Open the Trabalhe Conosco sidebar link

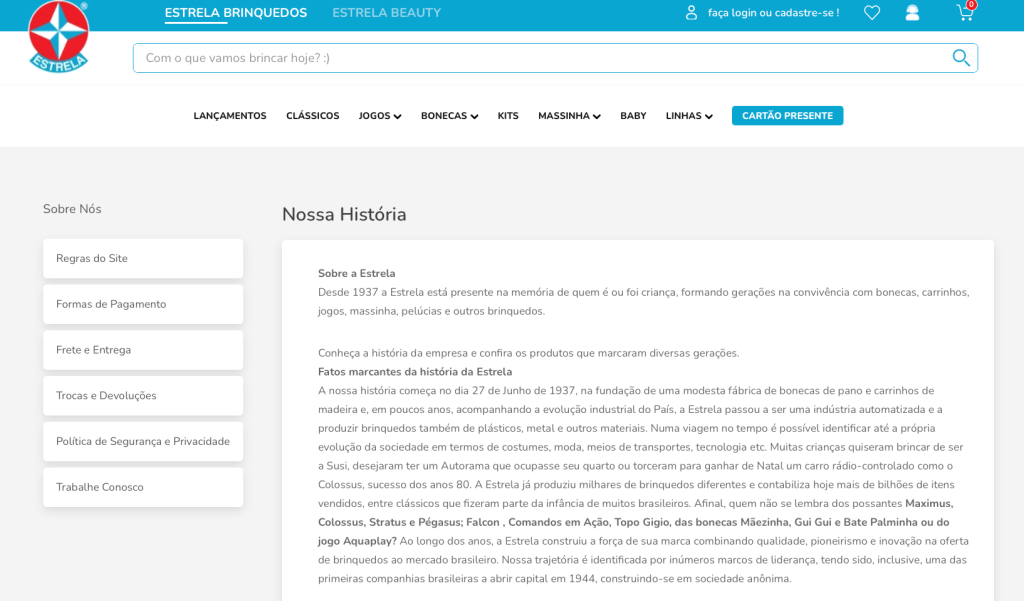(143, 487)
